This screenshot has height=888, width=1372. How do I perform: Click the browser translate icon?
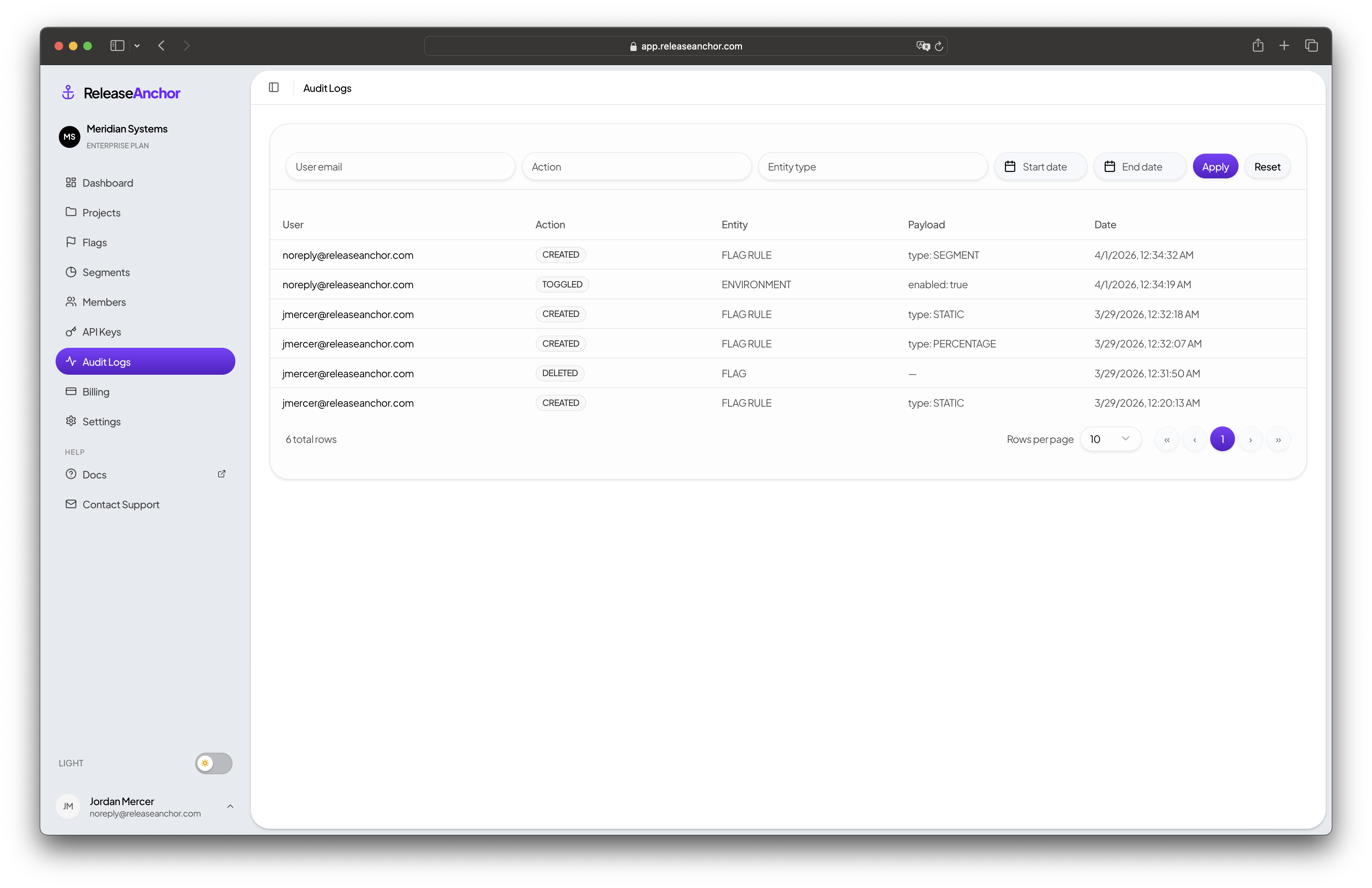pyautogui.click(x=922, y=46)
